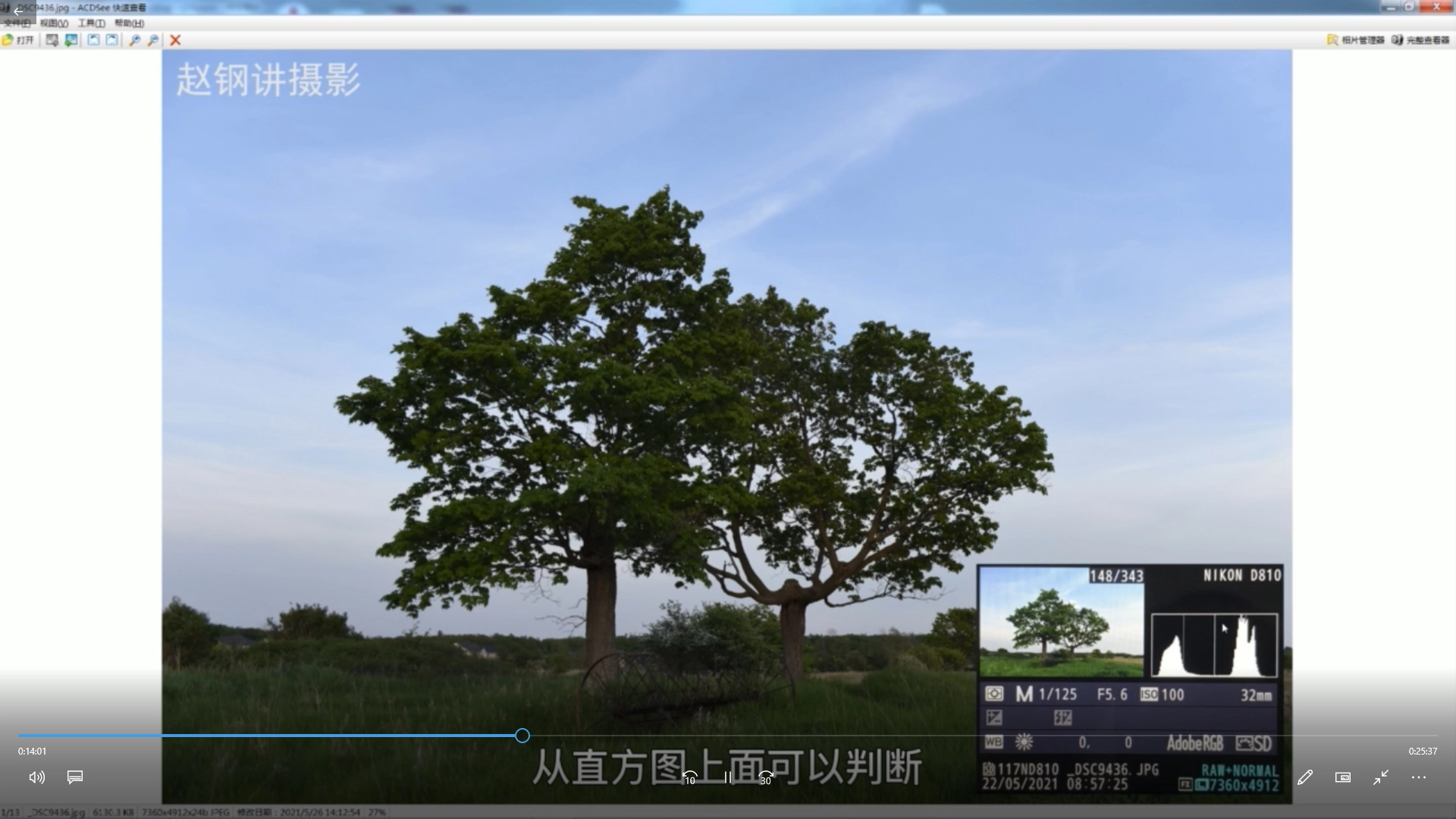Open 相片管理器 photo manager
The image size is (1456, 819).
pyautogui.click(x=1356, y=40)
